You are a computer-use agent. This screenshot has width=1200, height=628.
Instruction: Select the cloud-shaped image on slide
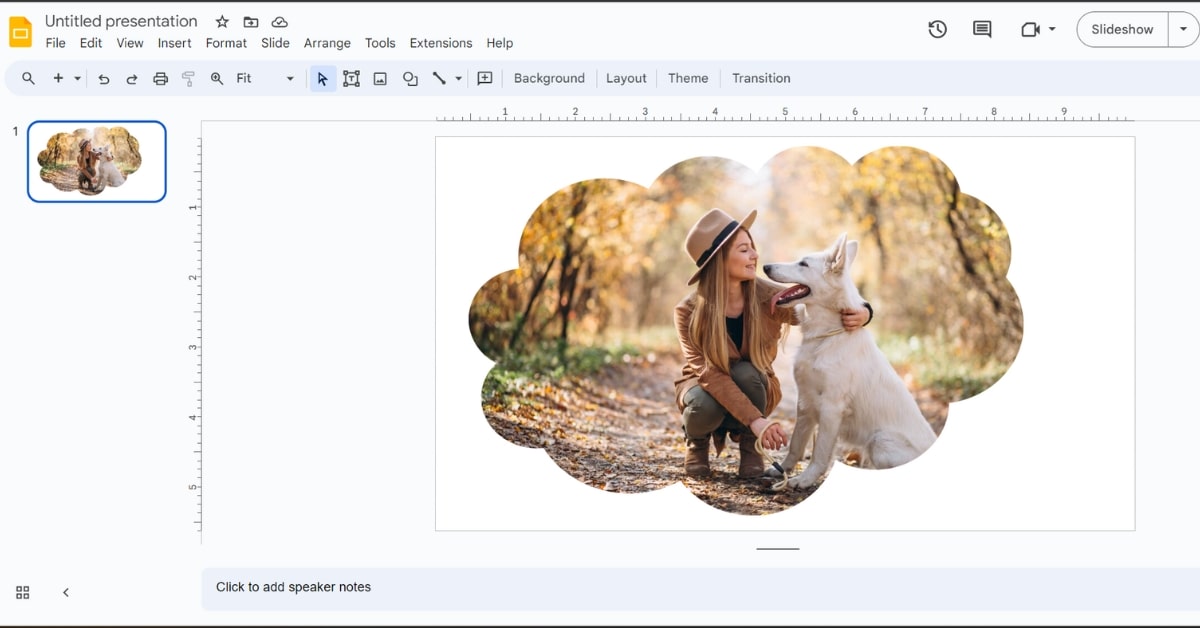click(x=746, y=330)
